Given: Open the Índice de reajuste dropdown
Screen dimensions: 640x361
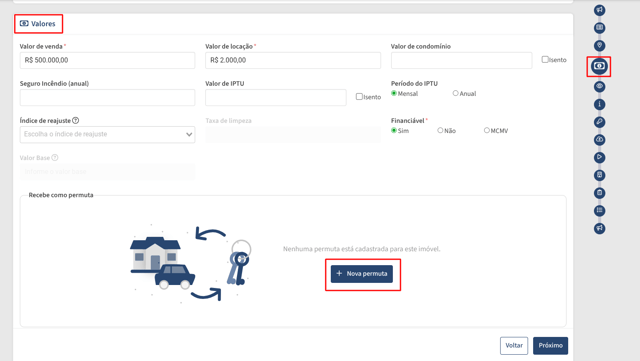Looking at the screenshot, I should [107, 134].
